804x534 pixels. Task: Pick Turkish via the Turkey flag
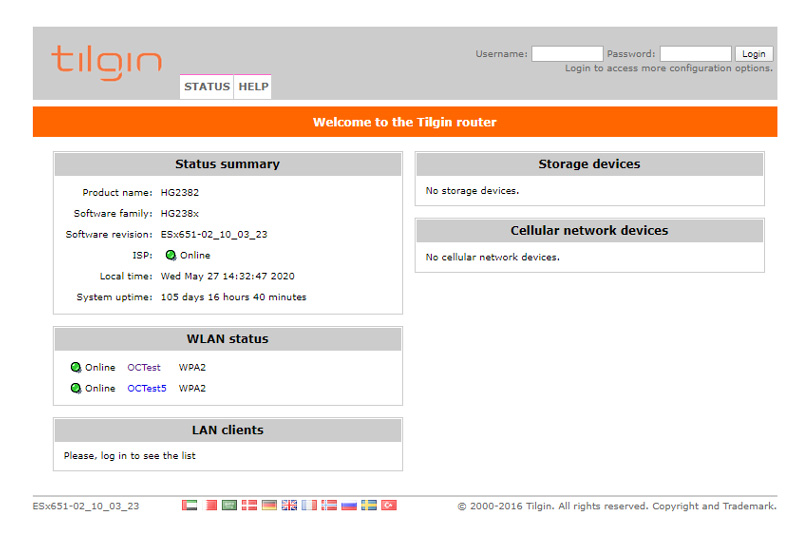389,505
